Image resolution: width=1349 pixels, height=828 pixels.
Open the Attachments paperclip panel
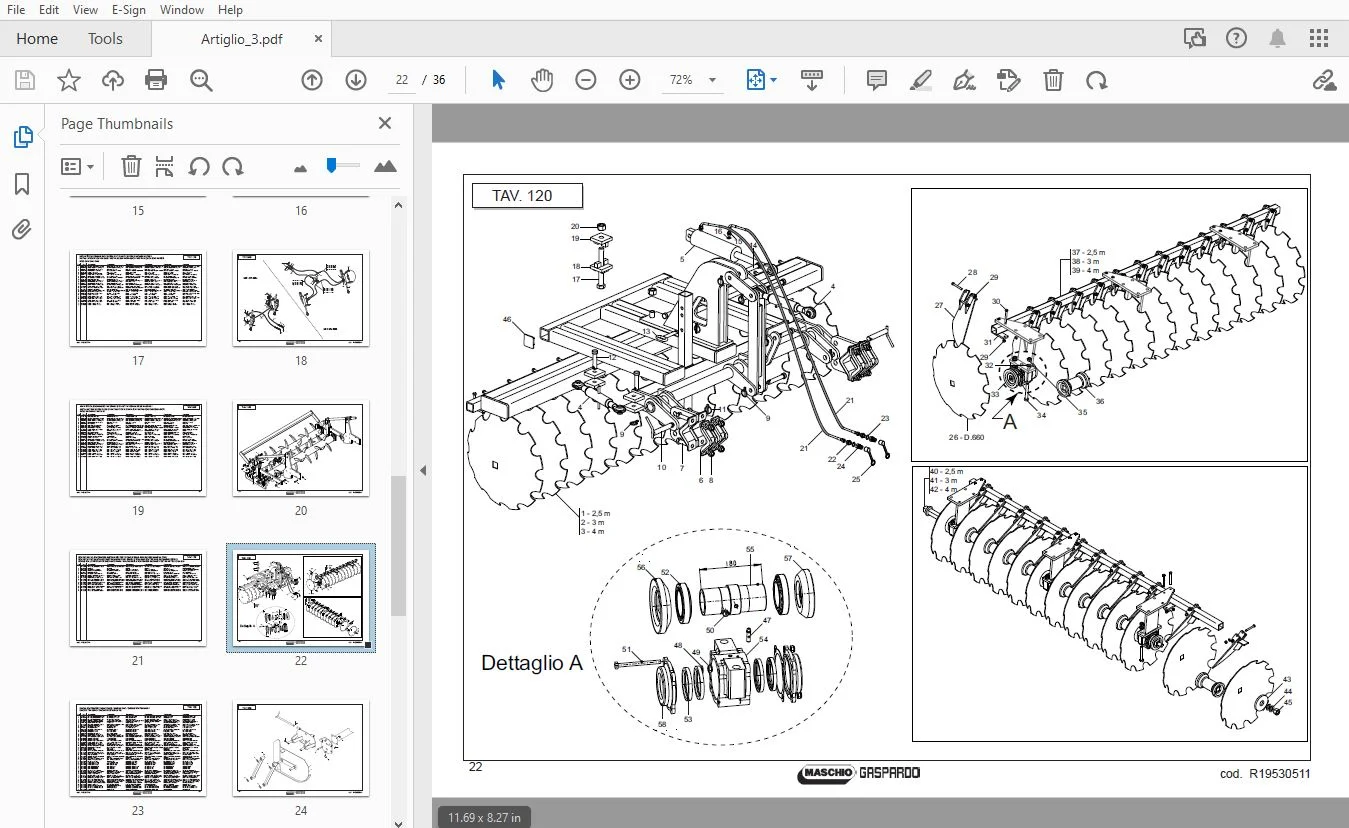click(22, 230)
